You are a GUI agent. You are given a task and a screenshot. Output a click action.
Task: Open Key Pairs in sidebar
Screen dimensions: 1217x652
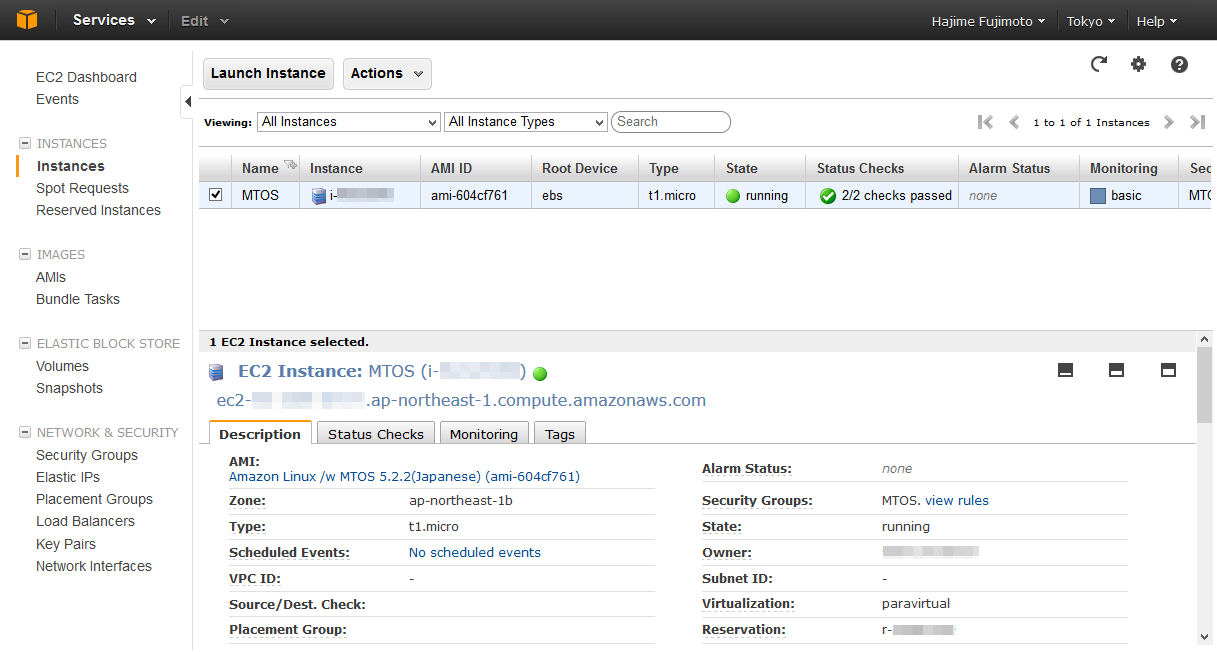click(66, 544)
